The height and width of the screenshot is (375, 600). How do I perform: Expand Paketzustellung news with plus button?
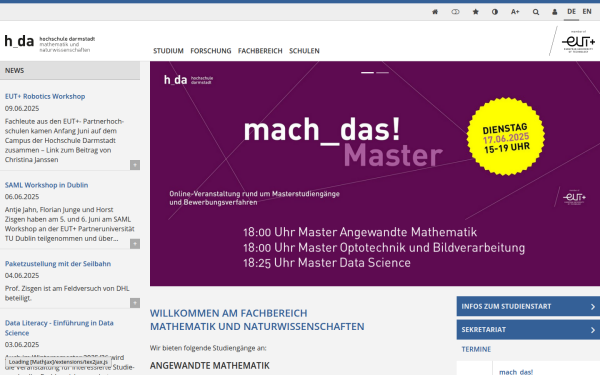point(135,303)
